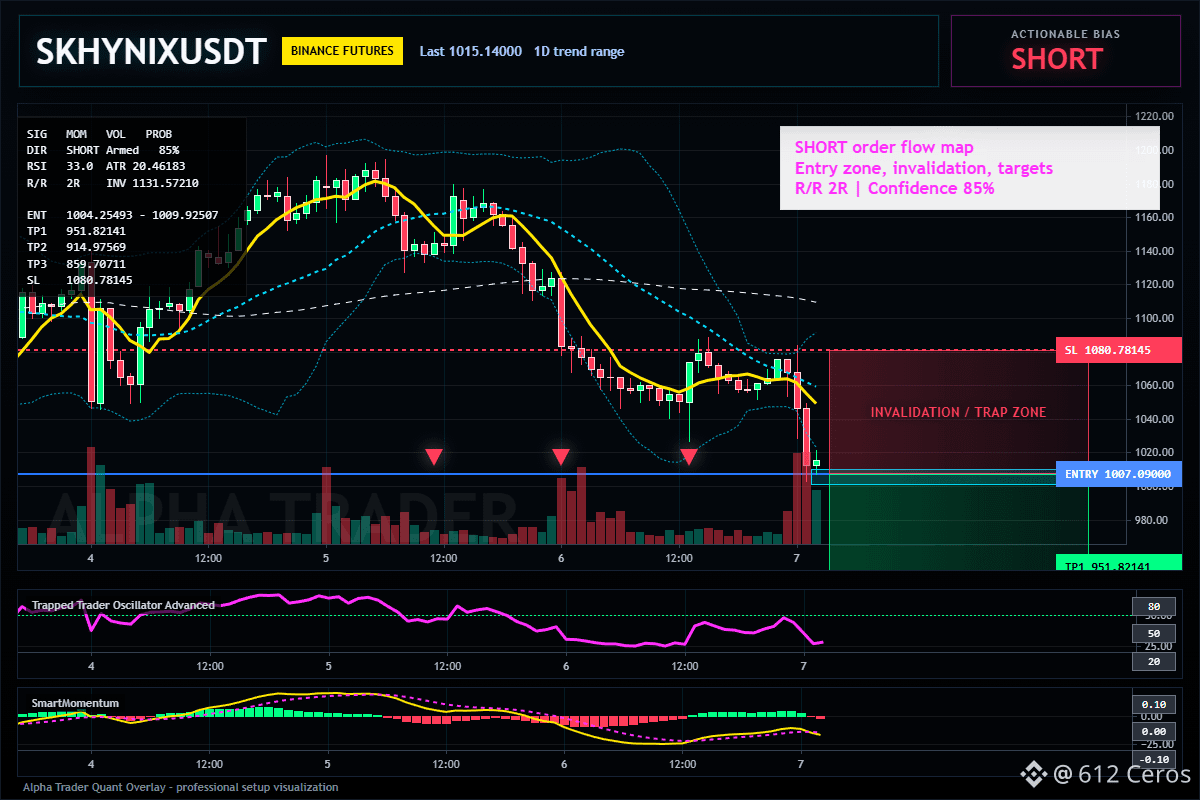Click day 4 on main chart time axis

(91, 558)
